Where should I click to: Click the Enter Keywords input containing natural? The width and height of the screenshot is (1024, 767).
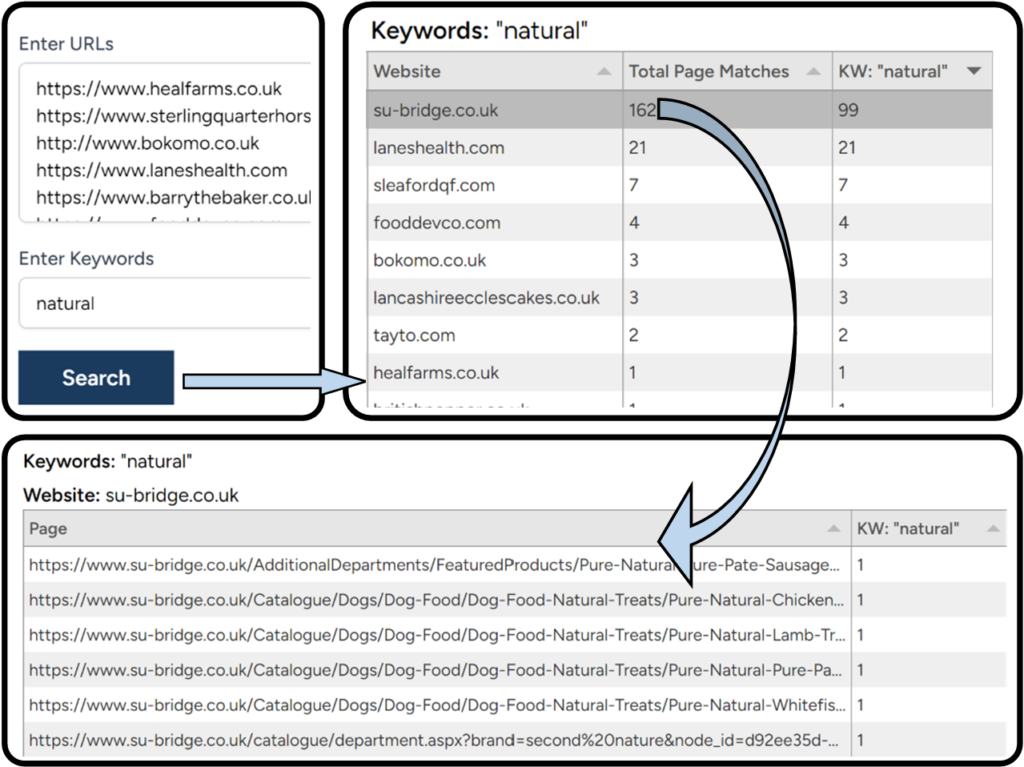click(165, 304)
